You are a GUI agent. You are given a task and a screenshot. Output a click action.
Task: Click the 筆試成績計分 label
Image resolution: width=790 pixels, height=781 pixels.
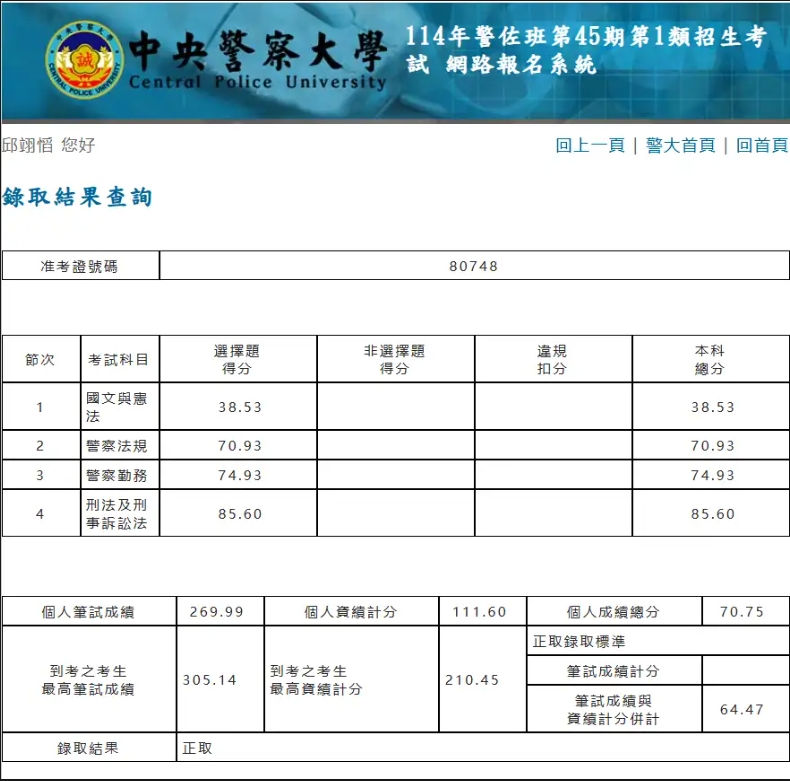click(613, 671)
